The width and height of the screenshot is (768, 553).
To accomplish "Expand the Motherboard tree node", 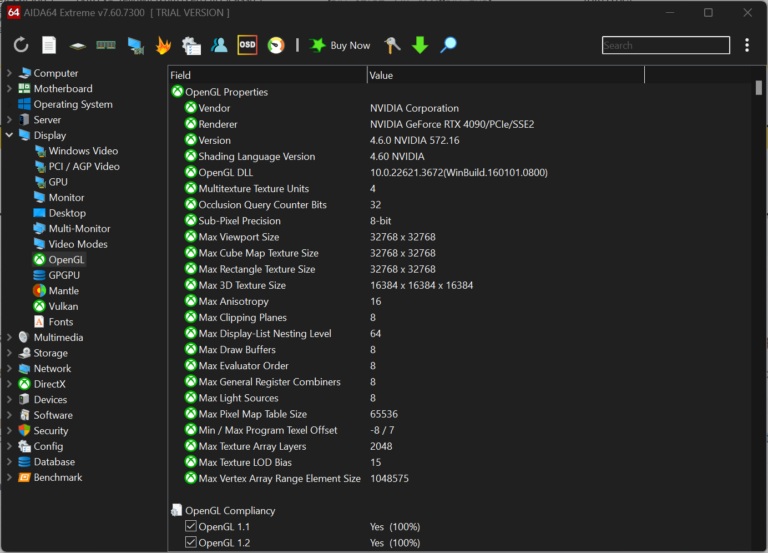I will tap(9, 89).
